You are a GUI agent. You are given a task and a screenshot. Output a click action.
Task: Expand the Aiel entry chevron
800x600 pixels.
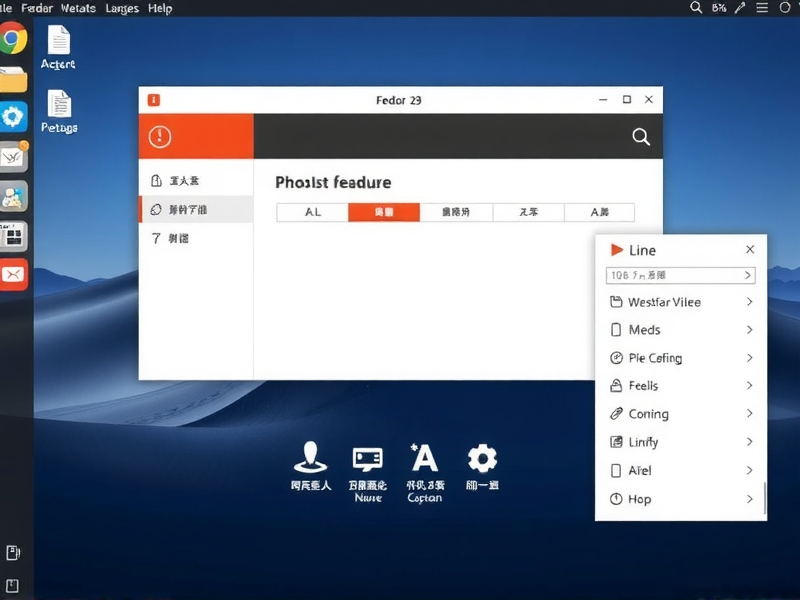tap(749, 470)
